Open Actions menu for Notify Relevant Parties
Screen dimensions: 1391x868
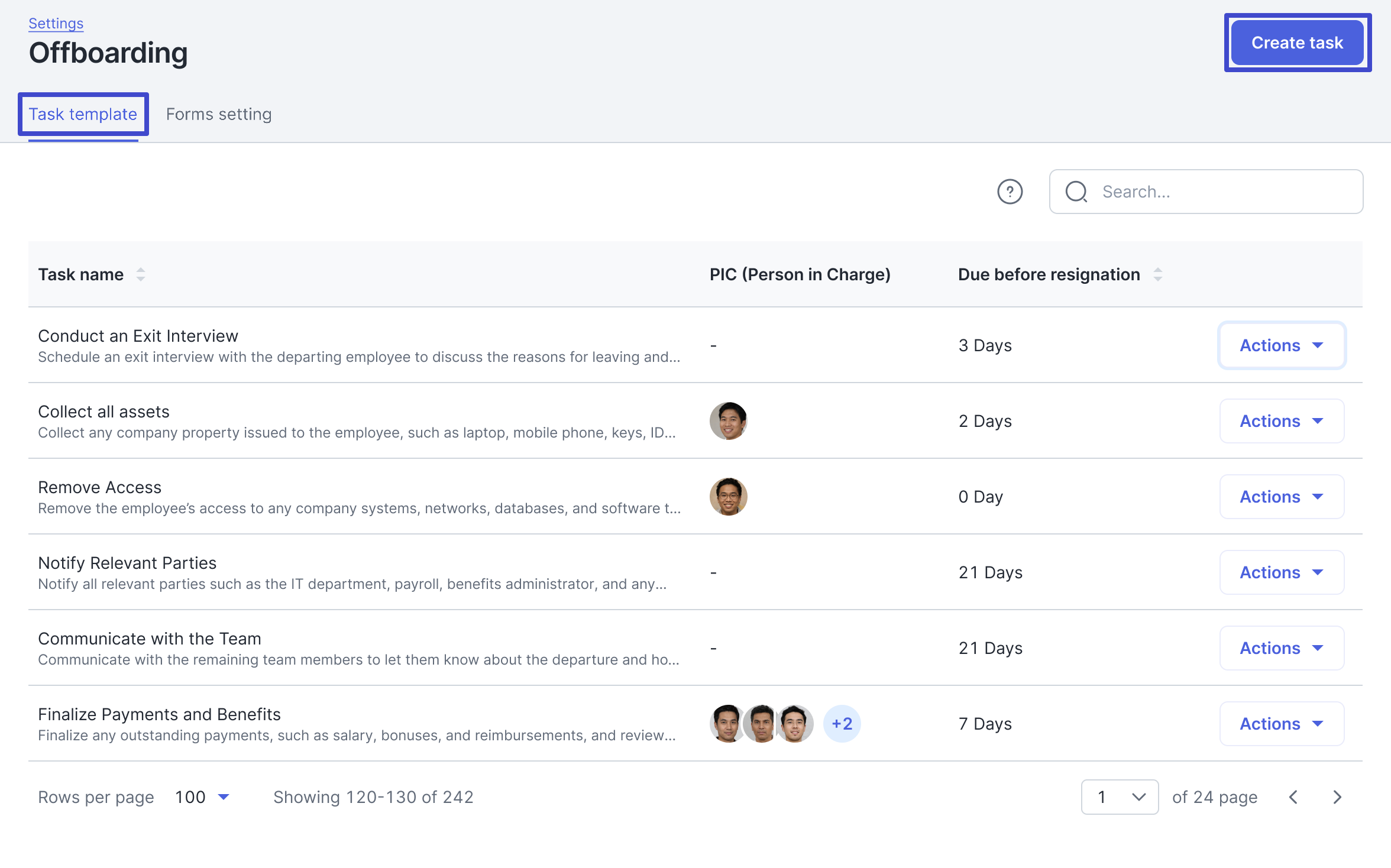(x=1282, y=572)
